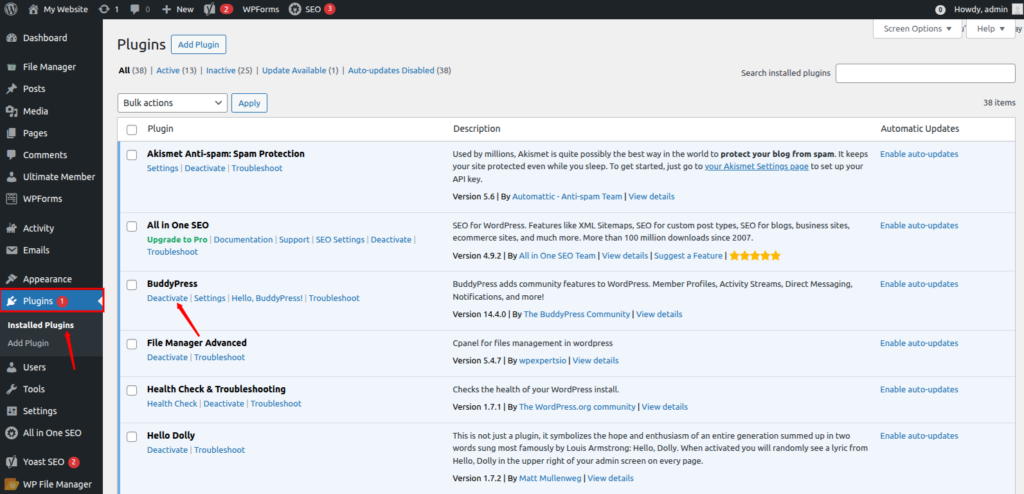Screen dimensions: 1024x494
Task: Show Auto-updates Disabled (38) plugins
Action: [400, 71]
